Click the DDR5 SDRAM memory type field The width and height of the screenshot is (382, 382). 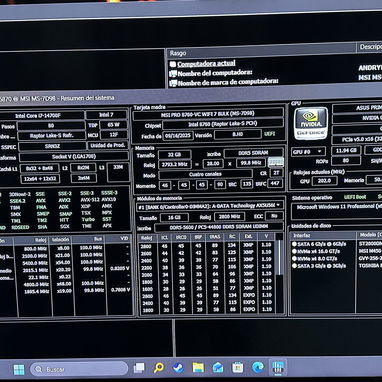click(253, 153)
